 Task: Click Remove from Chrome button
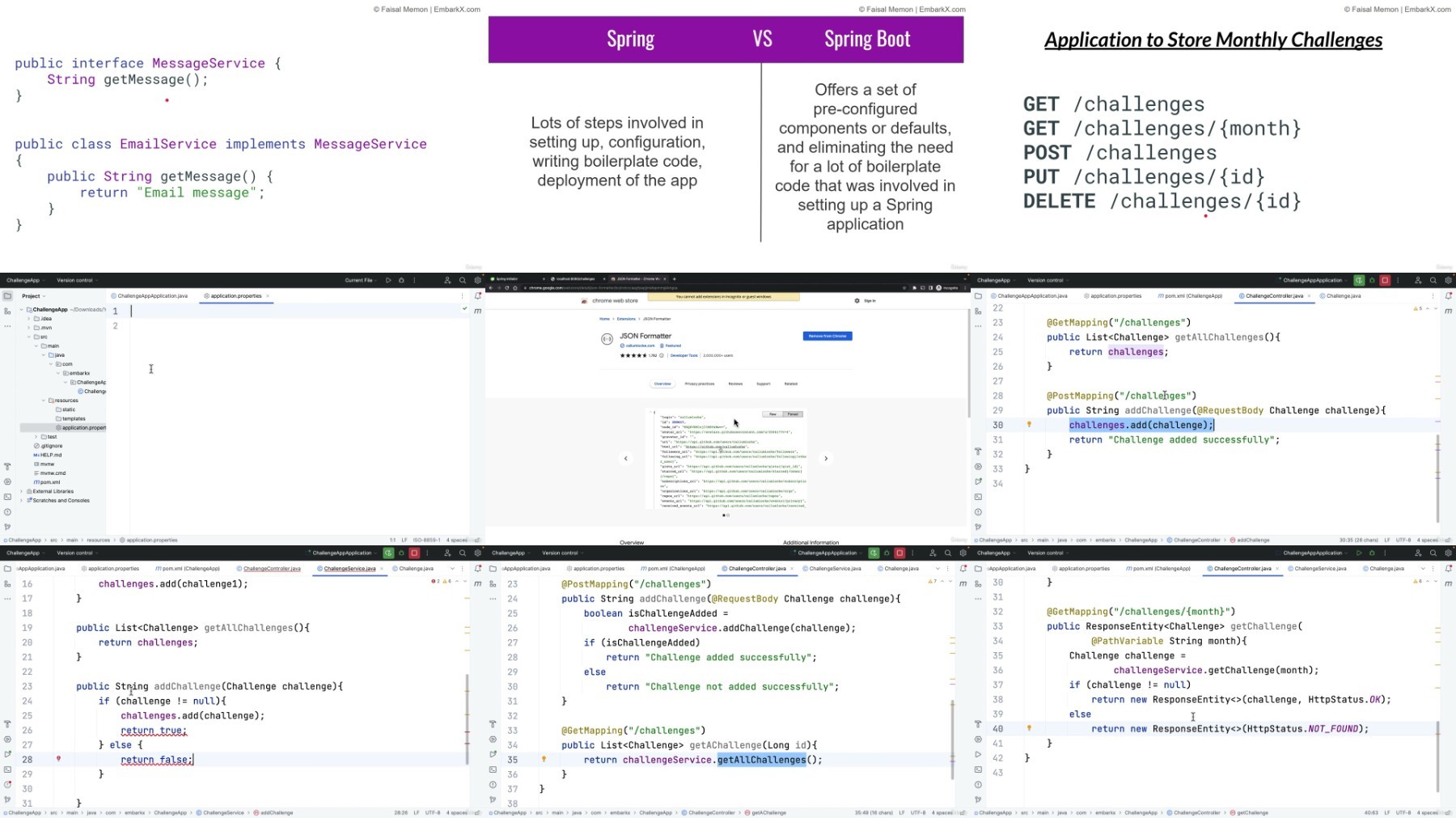(x=827, y=336)
